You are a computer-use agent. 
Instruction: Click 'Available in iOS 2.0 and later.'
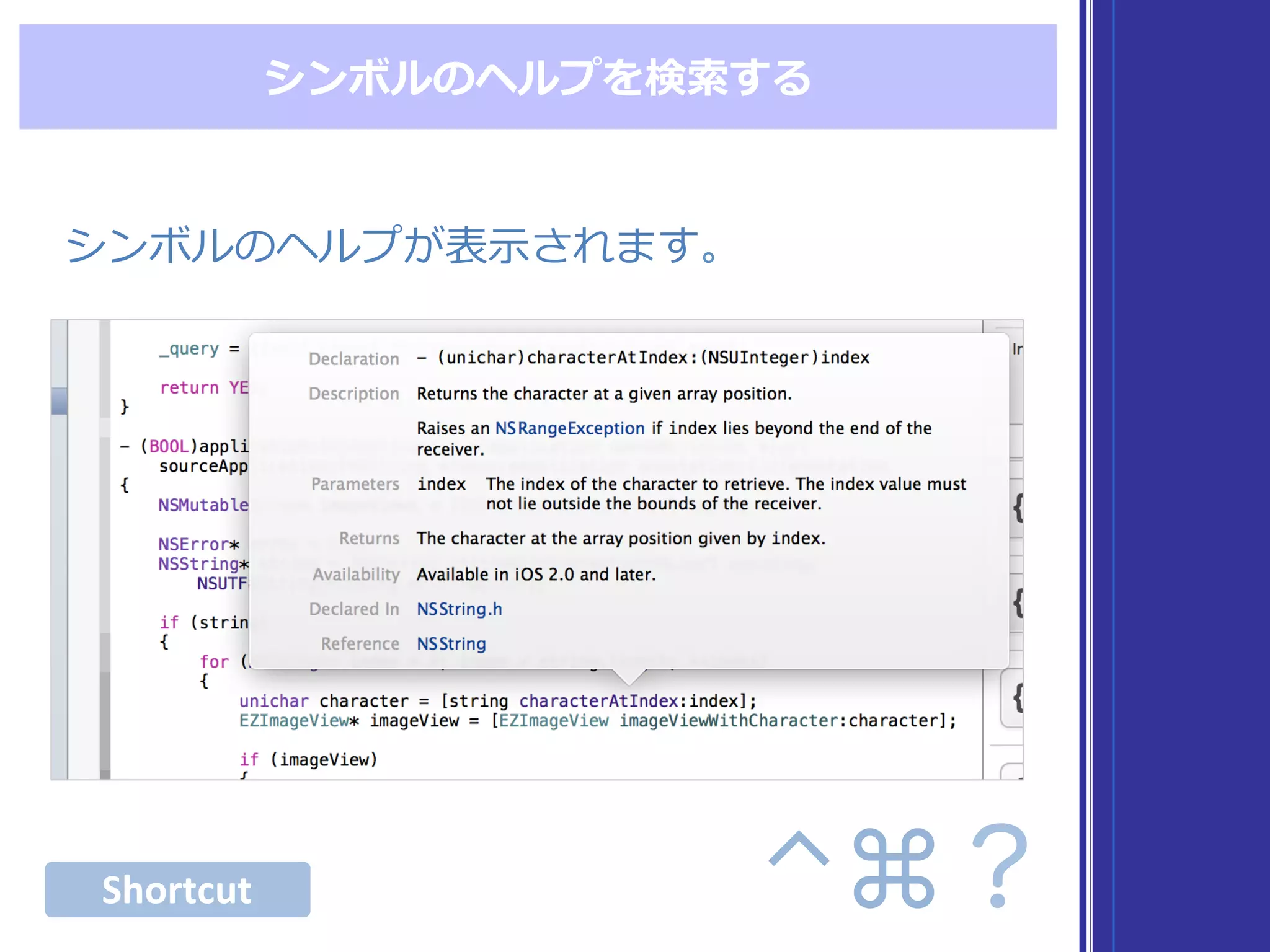[x=536, y=575]
